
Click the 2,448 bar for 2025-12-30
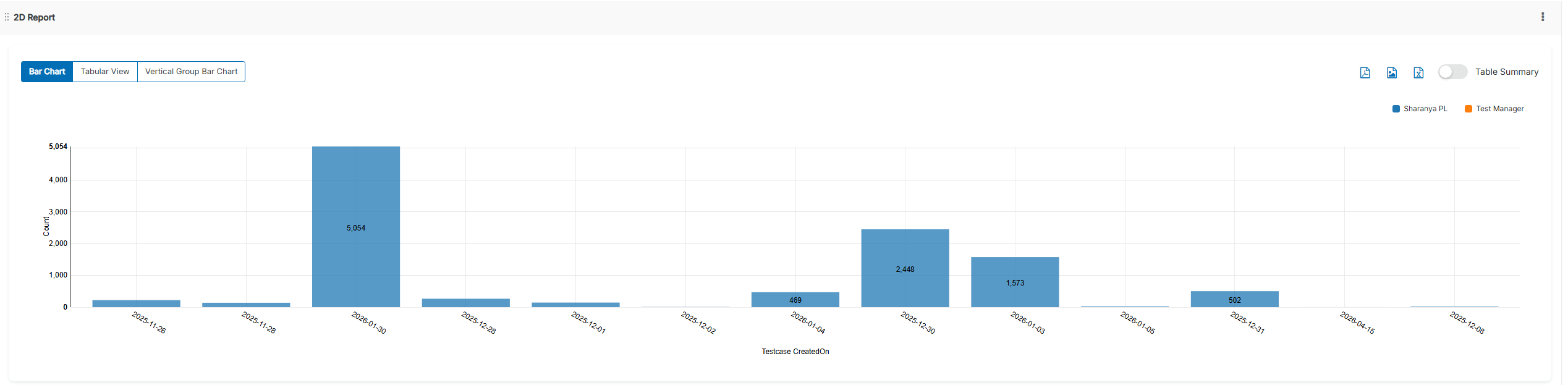(905, 268)
